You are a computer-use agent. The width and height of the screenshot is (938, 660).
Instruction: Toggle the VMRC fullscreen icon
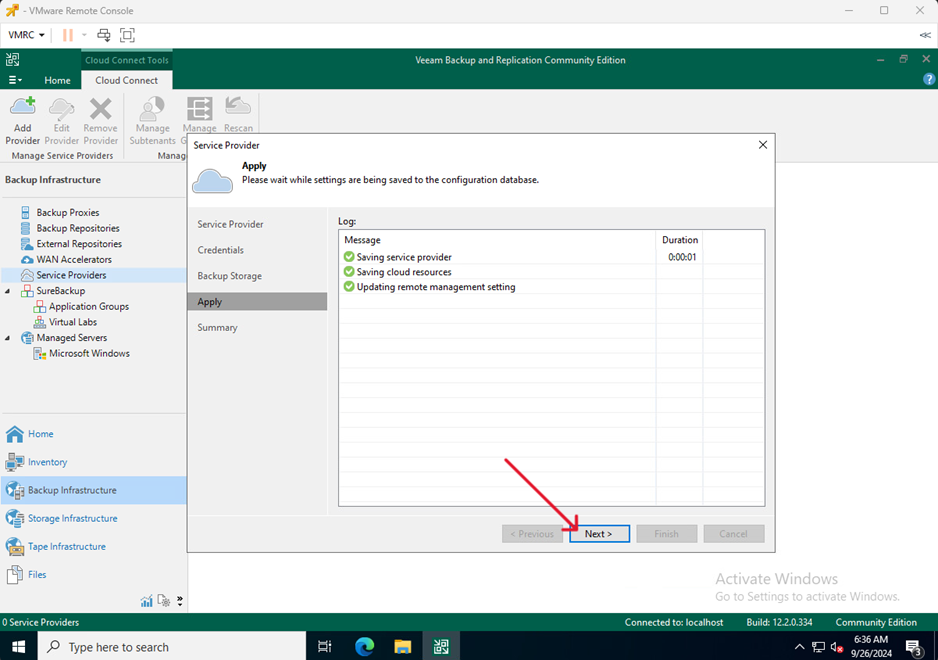[x=127, y=35]
